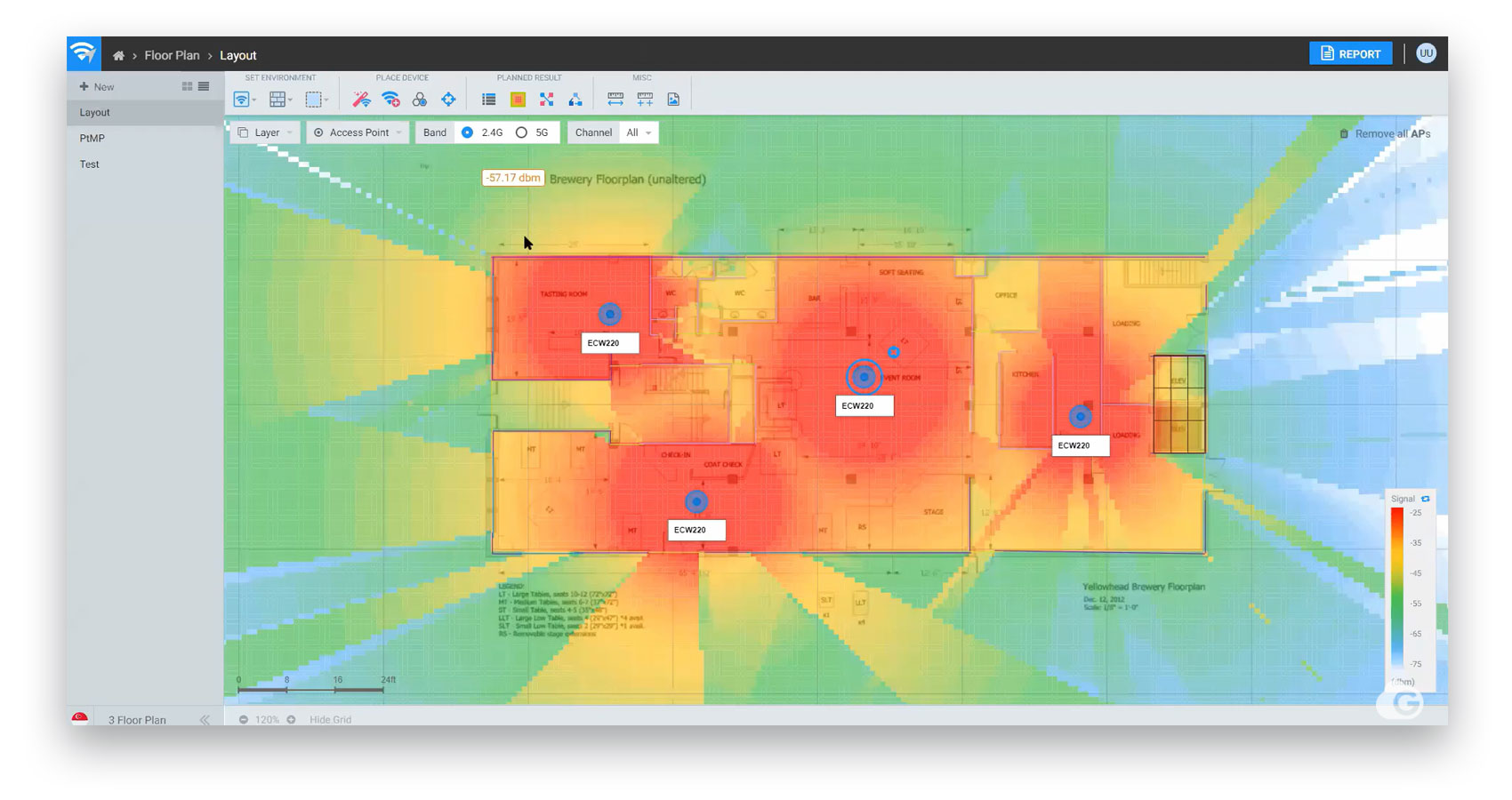This screenshot has height=800, width=1512.
Task: Open the Channel All dropdown
Action: tap(638, 132)
